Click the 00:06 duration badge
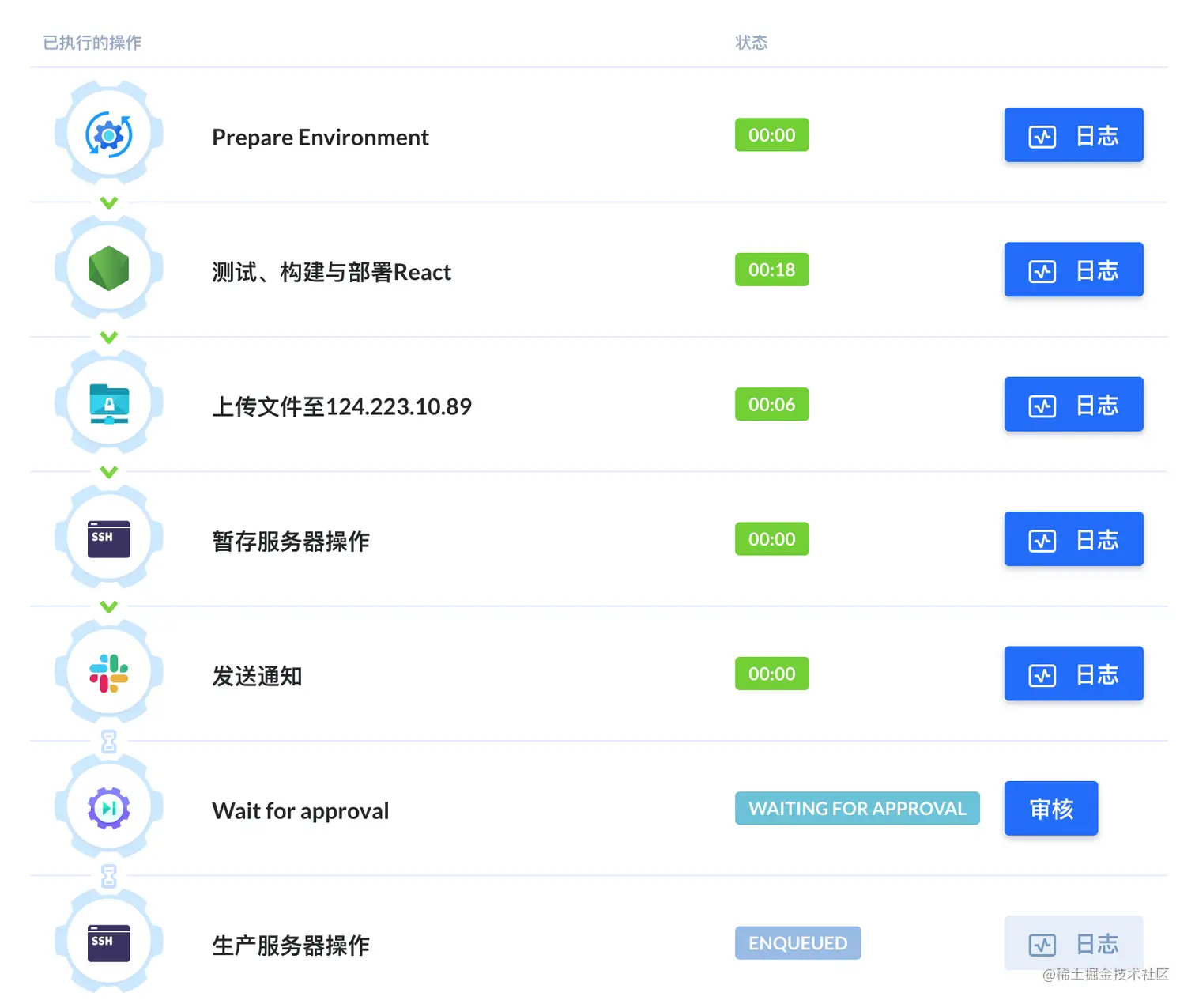Screen dimensions: 1195x1008 (772, 405)
